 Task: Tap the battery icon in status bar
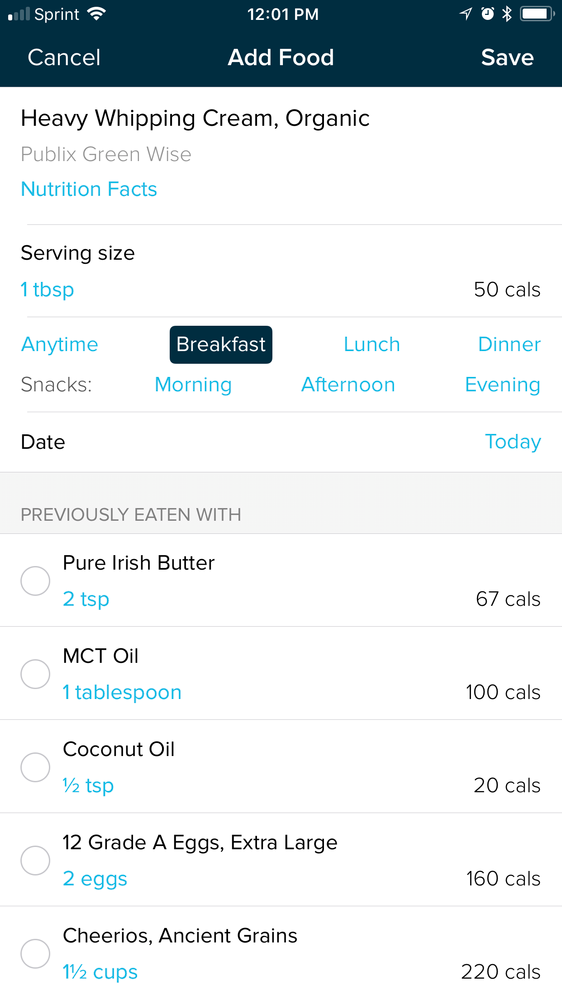click(537, 14)
